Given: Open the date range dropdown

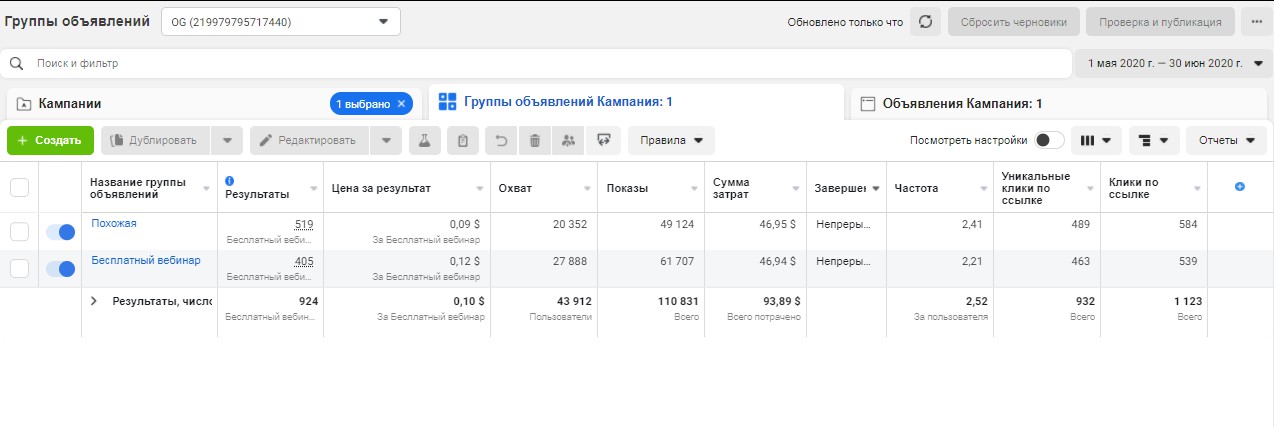Looking at the screenshot, I should (1173, 64).
